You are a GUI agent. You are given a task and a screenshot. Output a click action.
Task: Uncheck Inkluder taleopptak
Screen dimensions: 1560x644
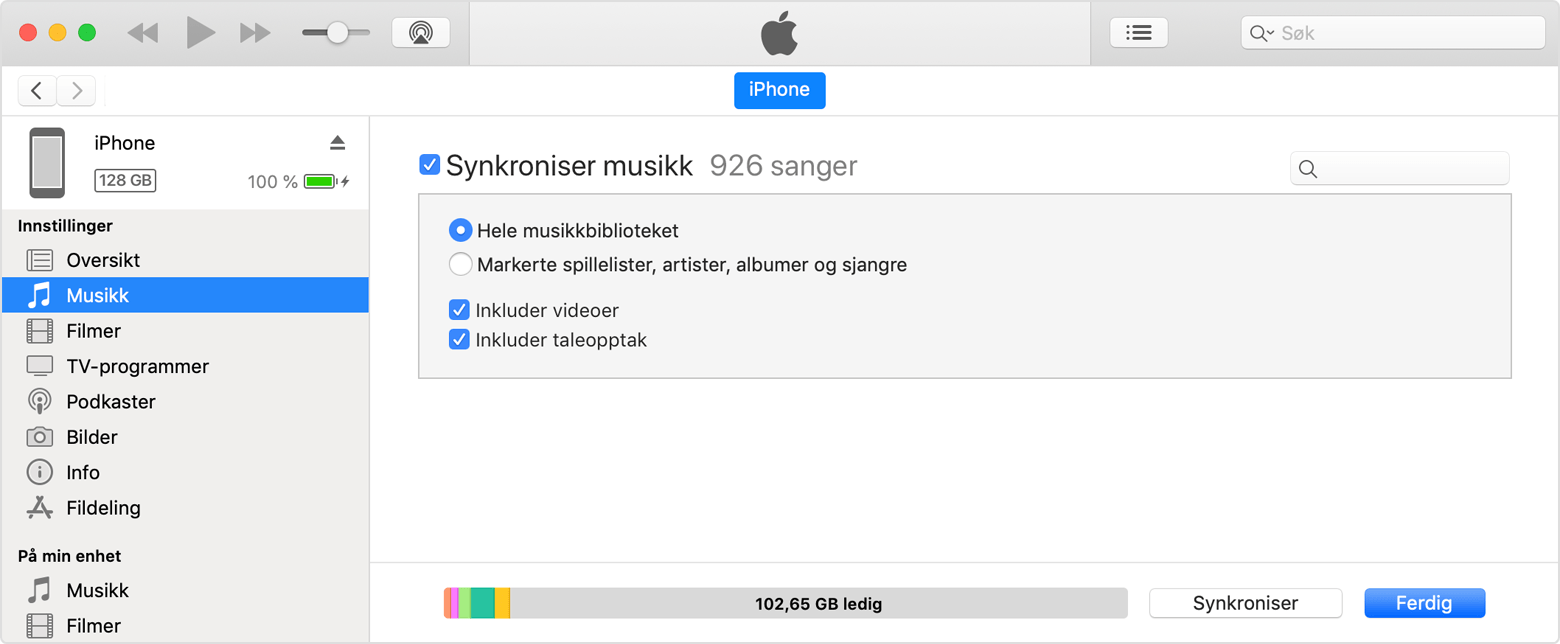point(459,340)
